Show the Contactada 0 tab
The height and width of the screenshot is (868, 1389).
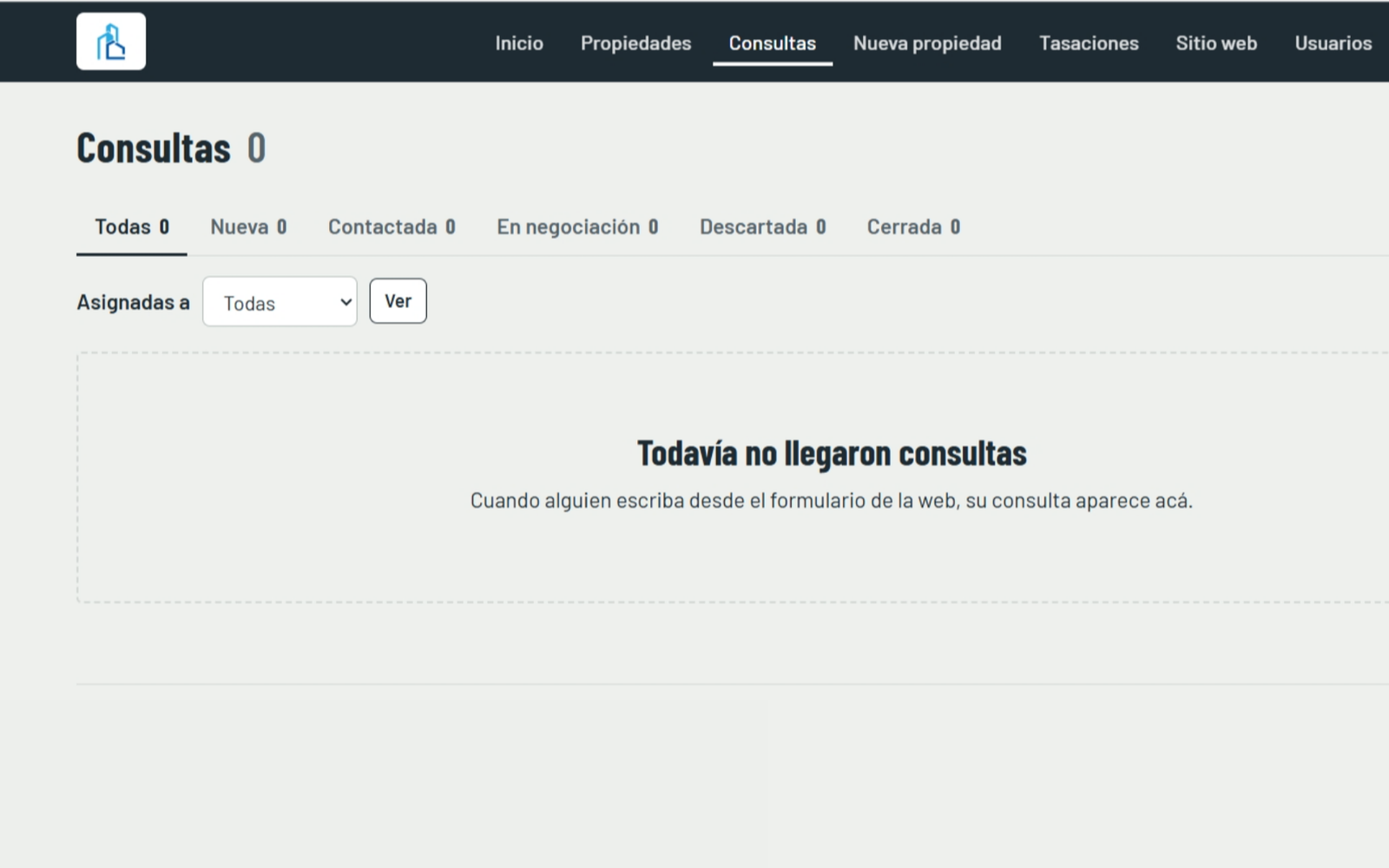[392, 227]
